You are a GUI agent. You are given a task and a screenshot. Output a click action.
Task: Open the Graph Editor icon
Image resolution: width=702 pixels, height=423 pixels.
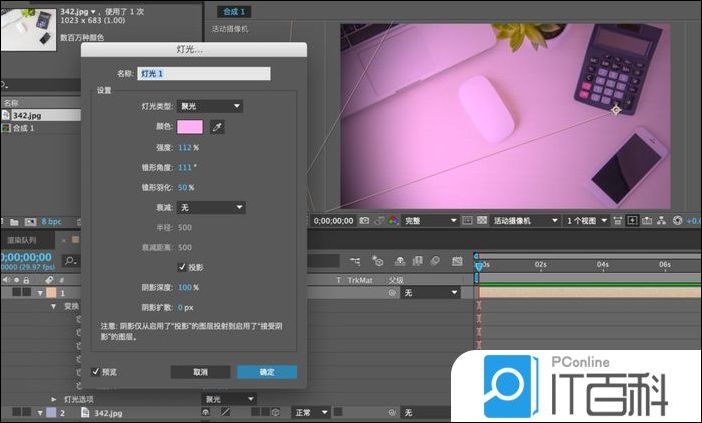point(457,261)
